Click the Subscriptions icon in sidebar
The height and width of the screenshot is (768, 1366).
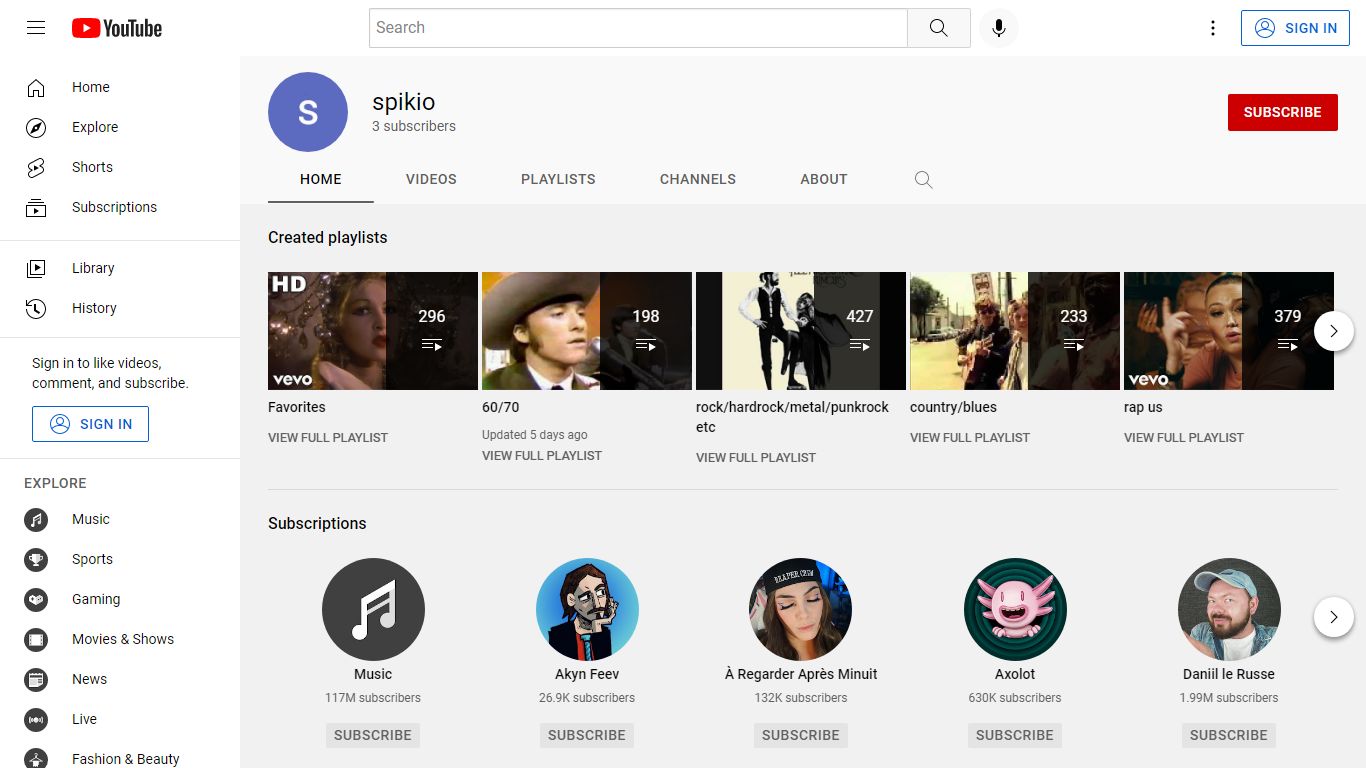pyautogui.click(x=36, y=207)
